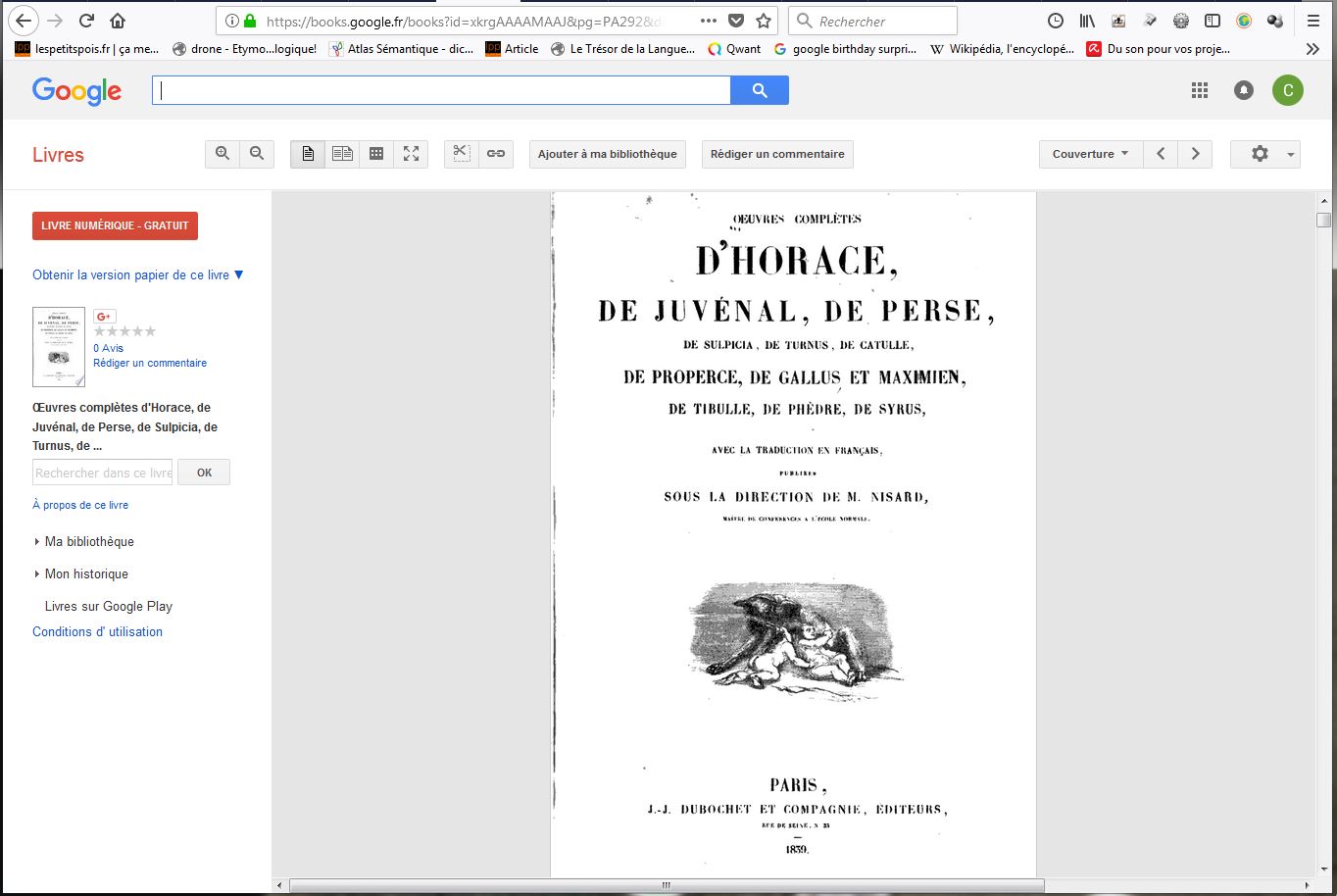Open the Google apps grid

click(x=1200, y=90)
